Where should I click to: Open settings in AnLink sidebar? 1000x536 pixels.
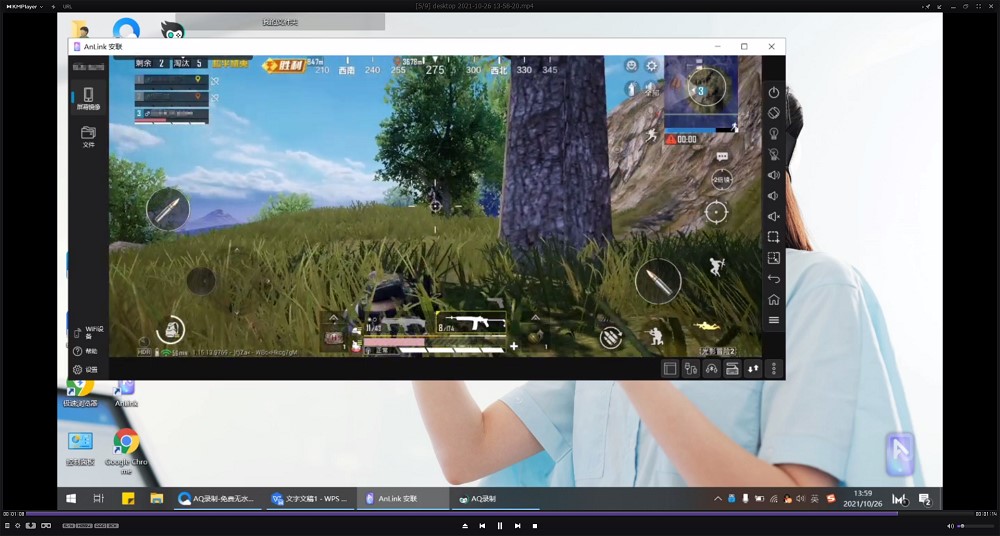click(x=85, y=369)
